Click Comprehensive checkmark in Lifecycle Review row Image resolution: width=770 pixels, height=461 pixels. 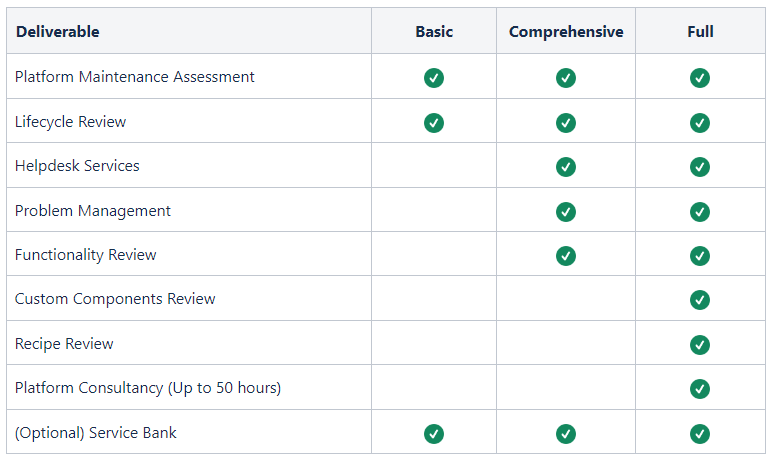pyautogui.click(x=566, y=123)
